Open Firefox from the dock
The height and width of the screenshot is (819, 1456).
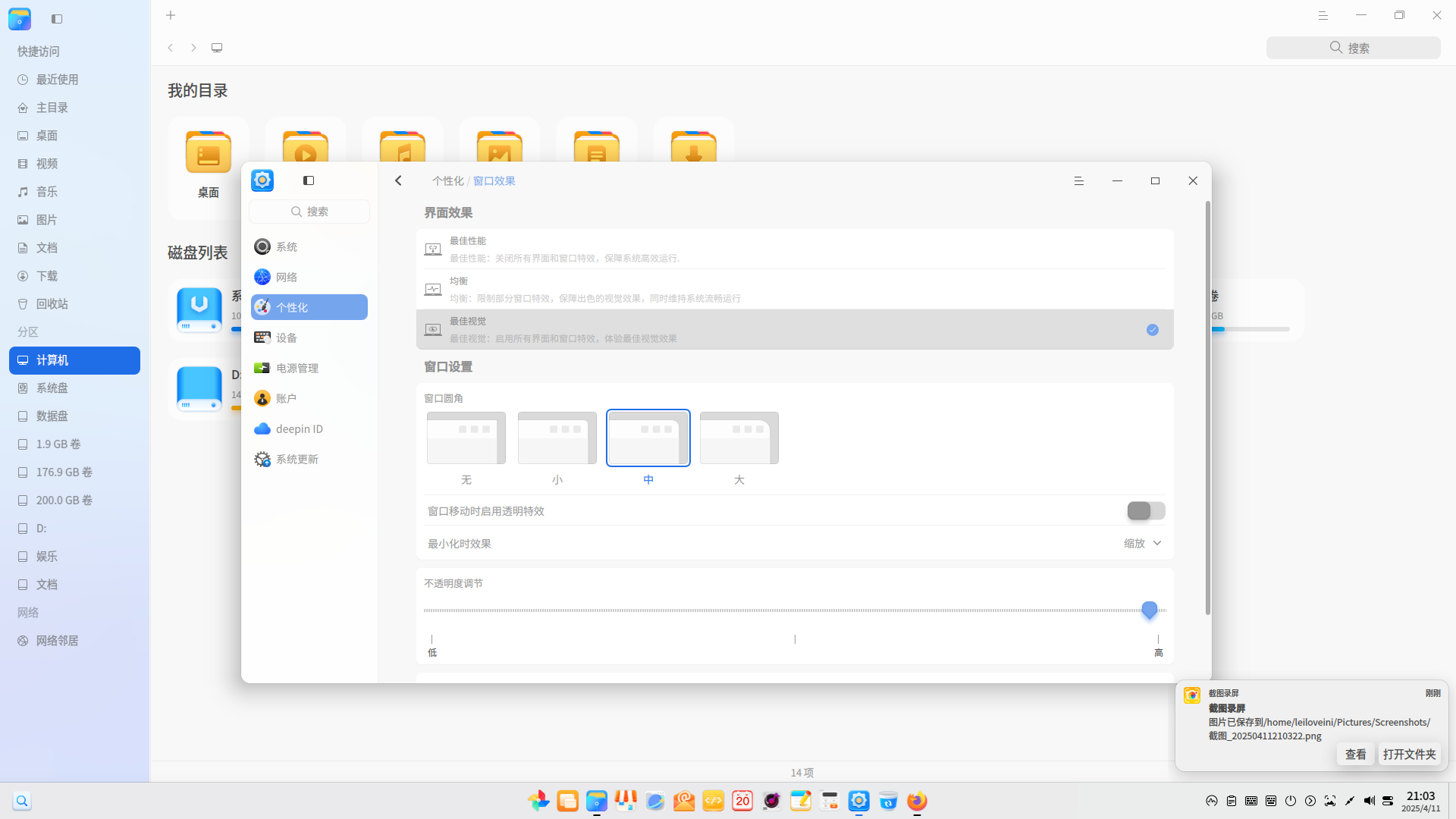(917, 801)
